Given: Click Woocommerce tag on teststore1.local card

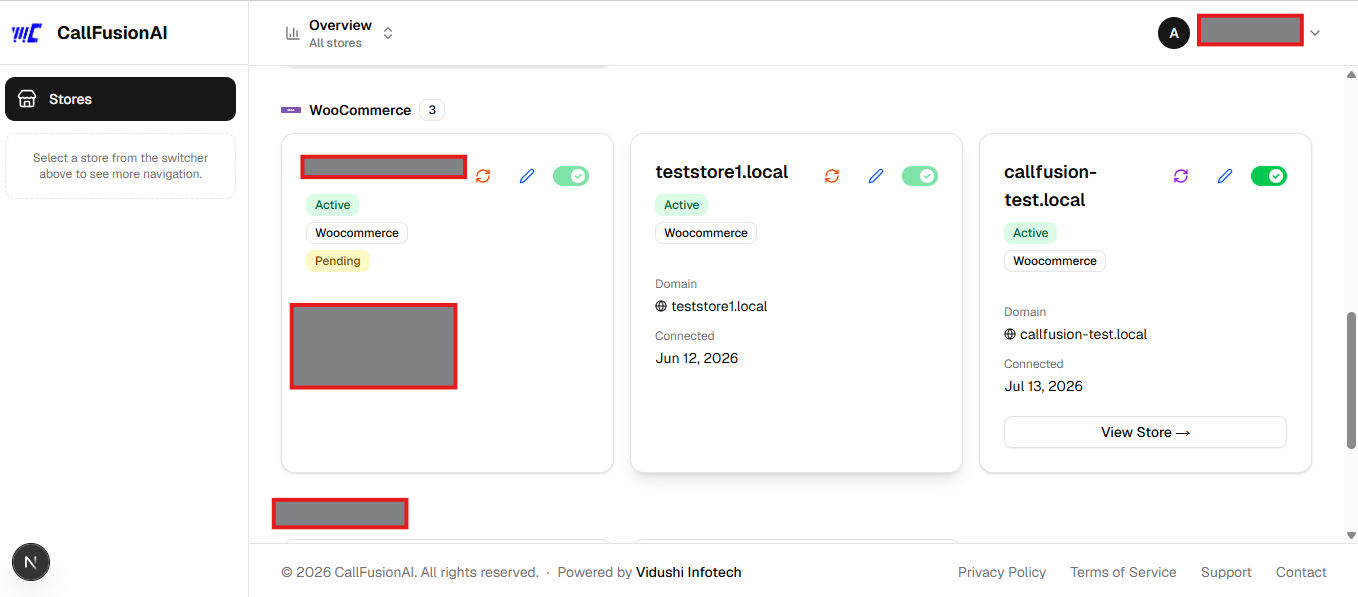Looking at the screenshot, I should [x=706, y=233].
